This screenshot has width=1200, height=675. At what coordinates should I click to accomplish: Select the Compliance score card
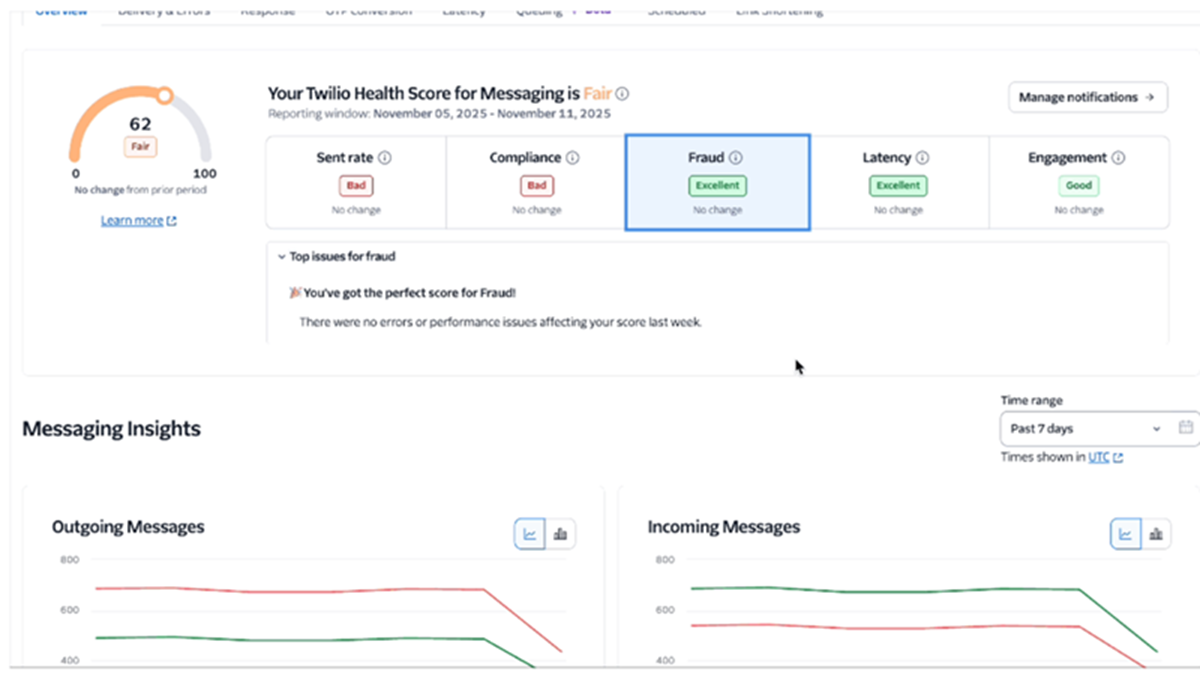(536, 182)
